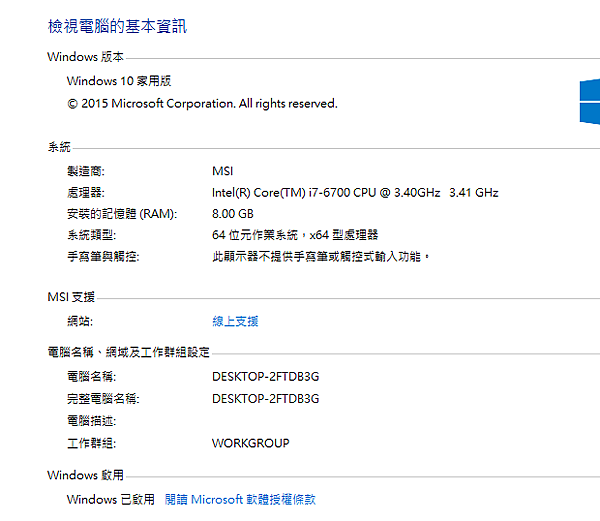Select the 8.00 GB memory value
The image size is (600, 521).
(x=233, y=214)
